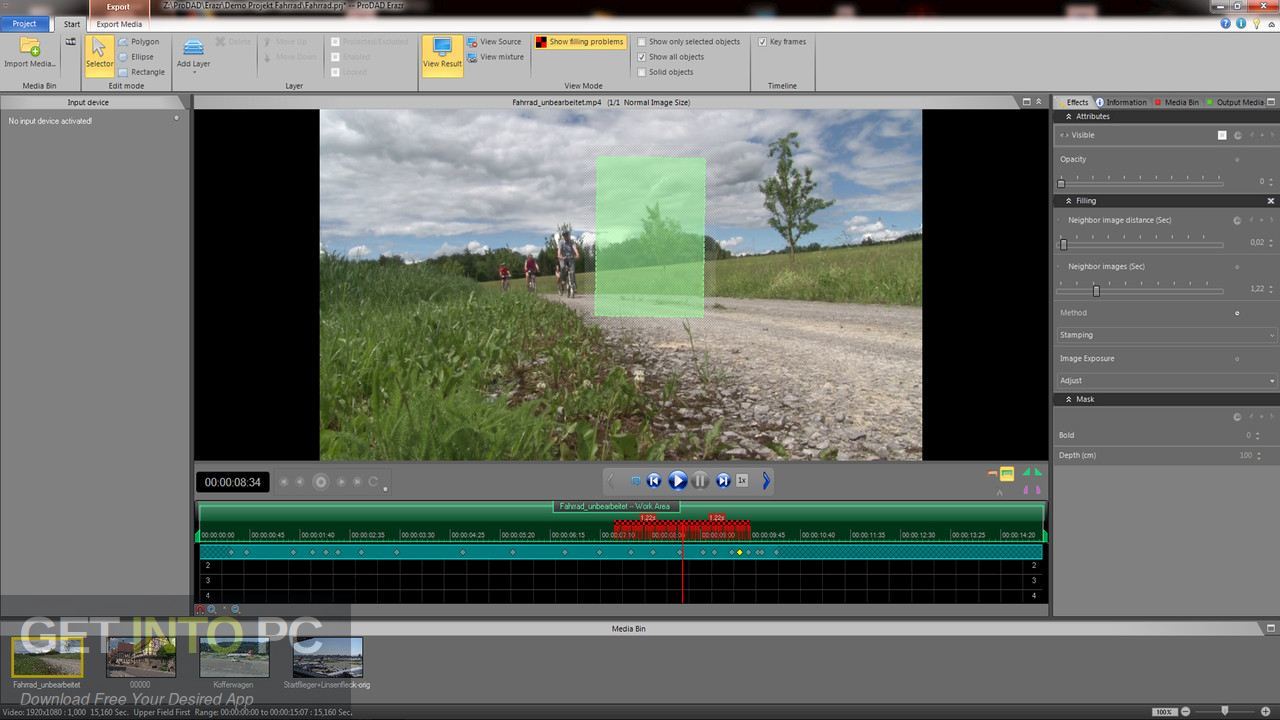Switch to View mixture mode
This screenshot has width=1280, height=720.
495,57
